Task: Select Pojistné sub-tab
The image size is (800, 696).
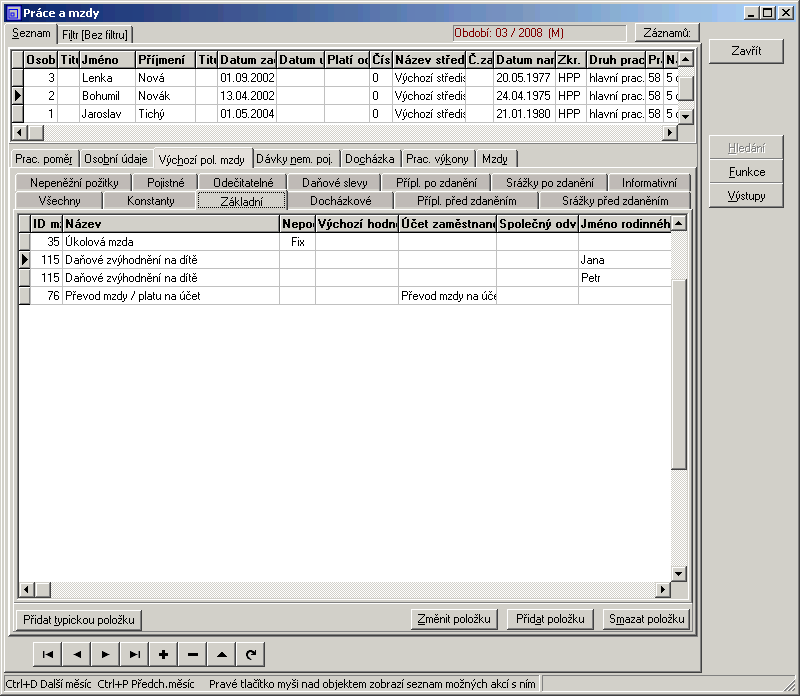Action: (166, 183)
